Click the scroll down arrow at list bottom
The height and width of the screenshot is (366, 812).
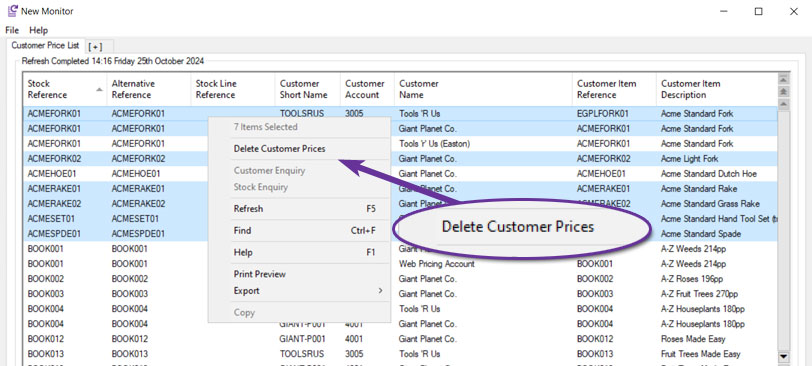783,356
